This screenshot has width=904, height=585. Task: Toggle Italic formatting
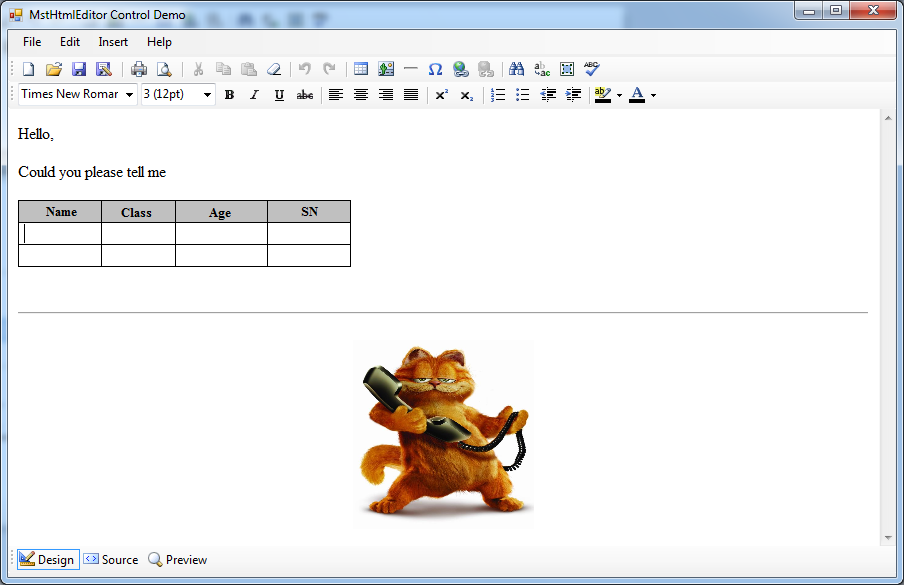point(254,95)
